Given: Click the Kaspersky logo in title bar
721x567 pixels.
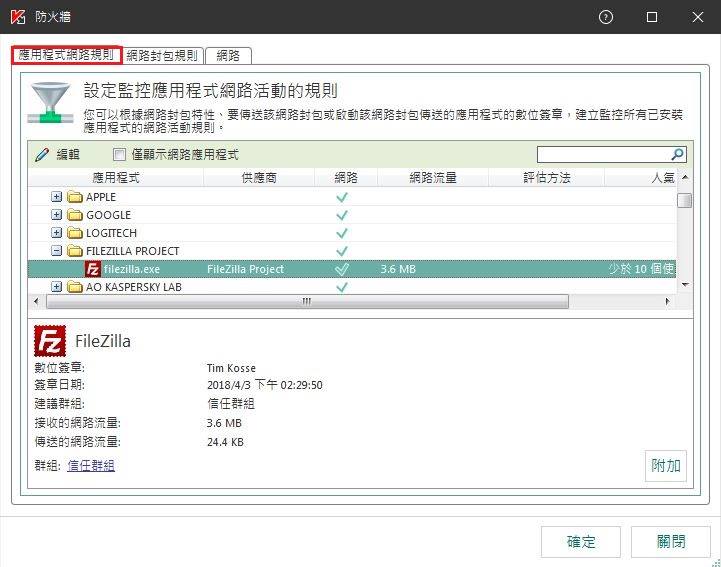Looking at the screenshot, I should (17, 17).
